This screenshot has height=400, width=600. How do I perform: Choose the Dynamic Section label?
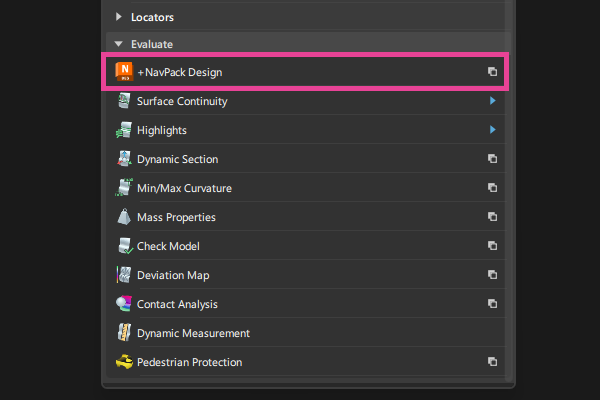click(178, 159)
